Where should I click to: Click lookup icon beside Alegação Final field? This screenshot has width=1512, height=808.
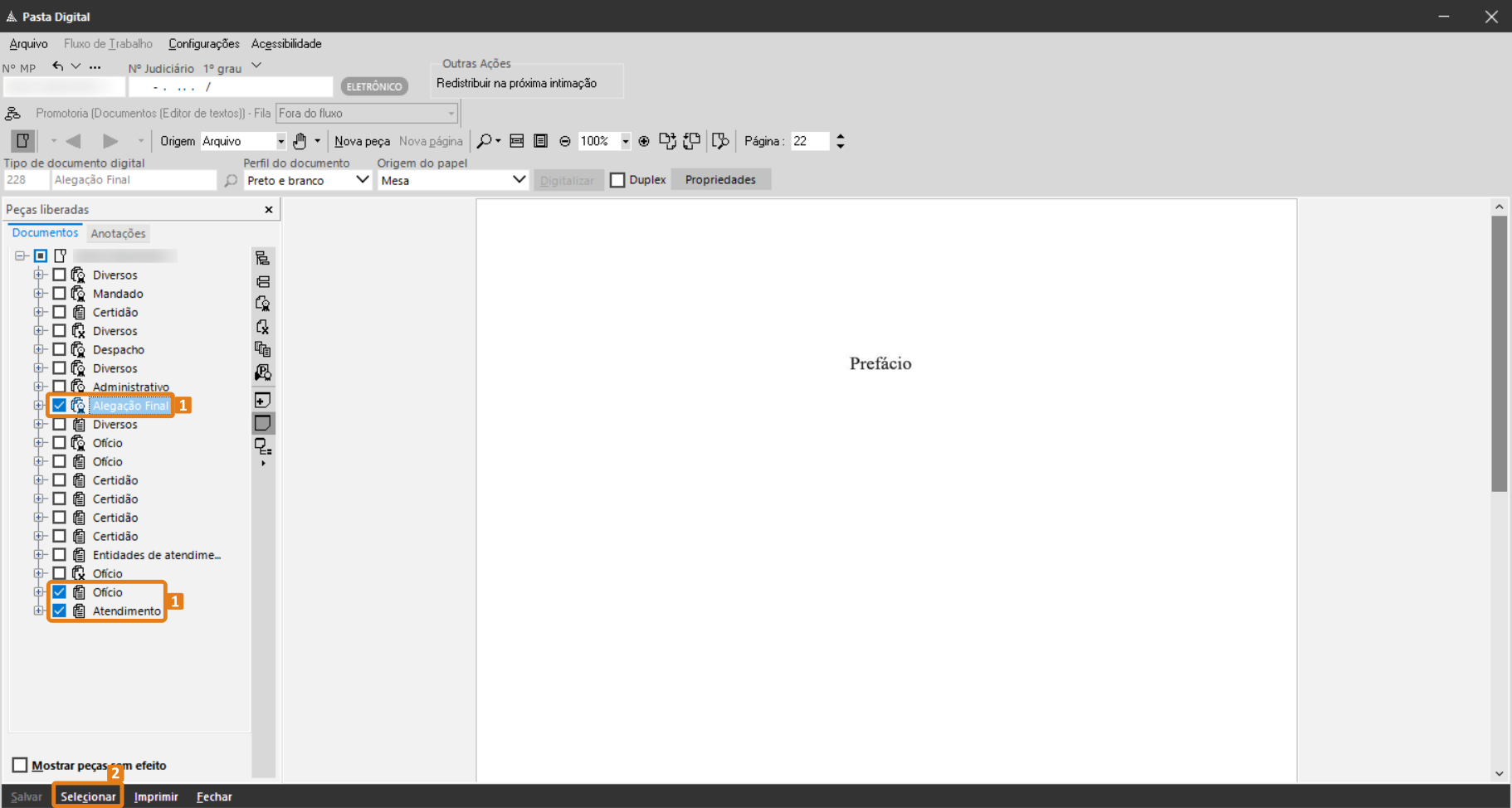pyautogui.click(x=231, y=180)
